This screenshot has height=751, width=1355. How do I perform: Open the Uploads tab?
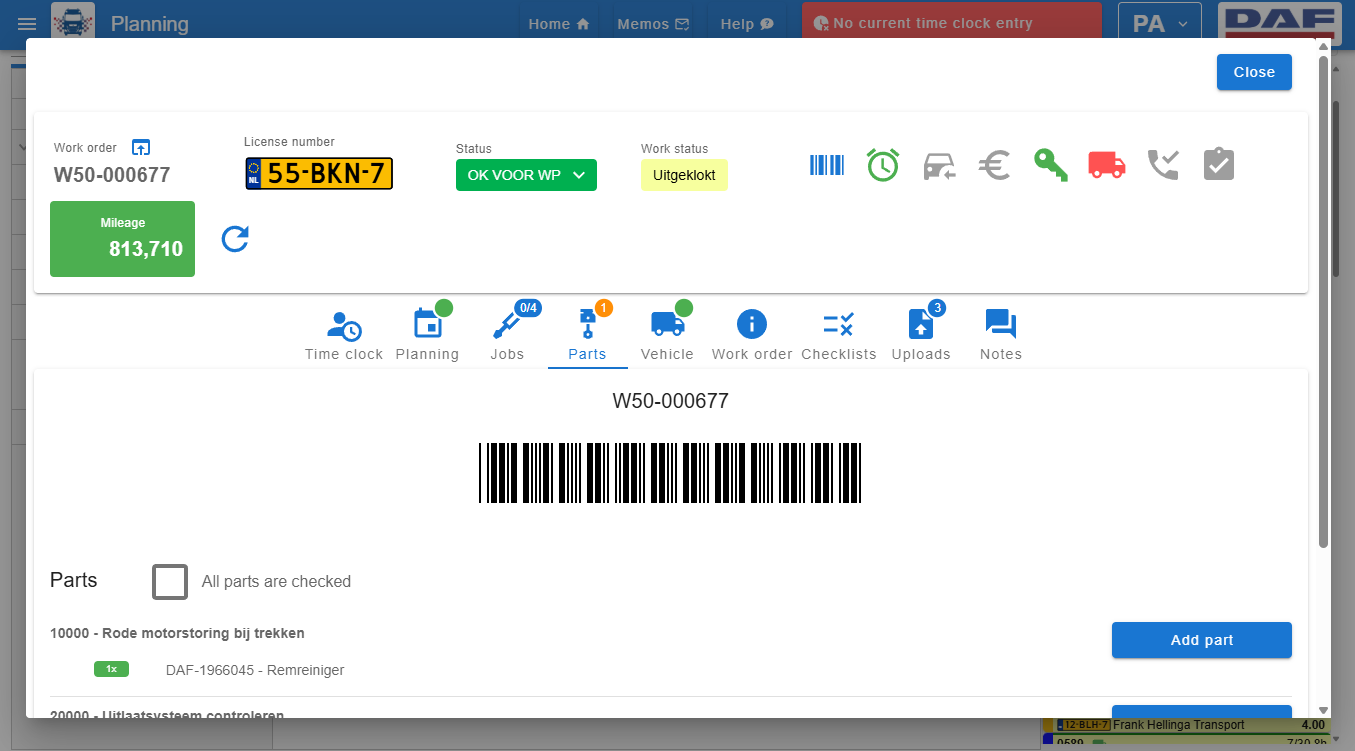click(921, 336)
